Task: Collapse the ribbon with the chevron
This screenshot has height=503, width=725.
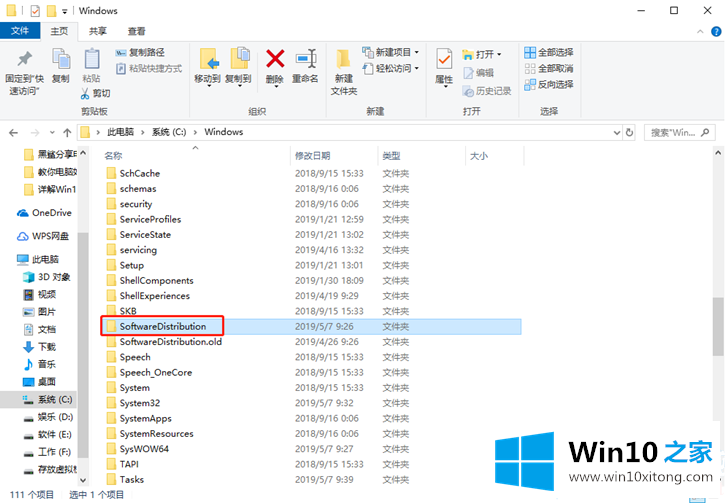Action: coord(700,31)
